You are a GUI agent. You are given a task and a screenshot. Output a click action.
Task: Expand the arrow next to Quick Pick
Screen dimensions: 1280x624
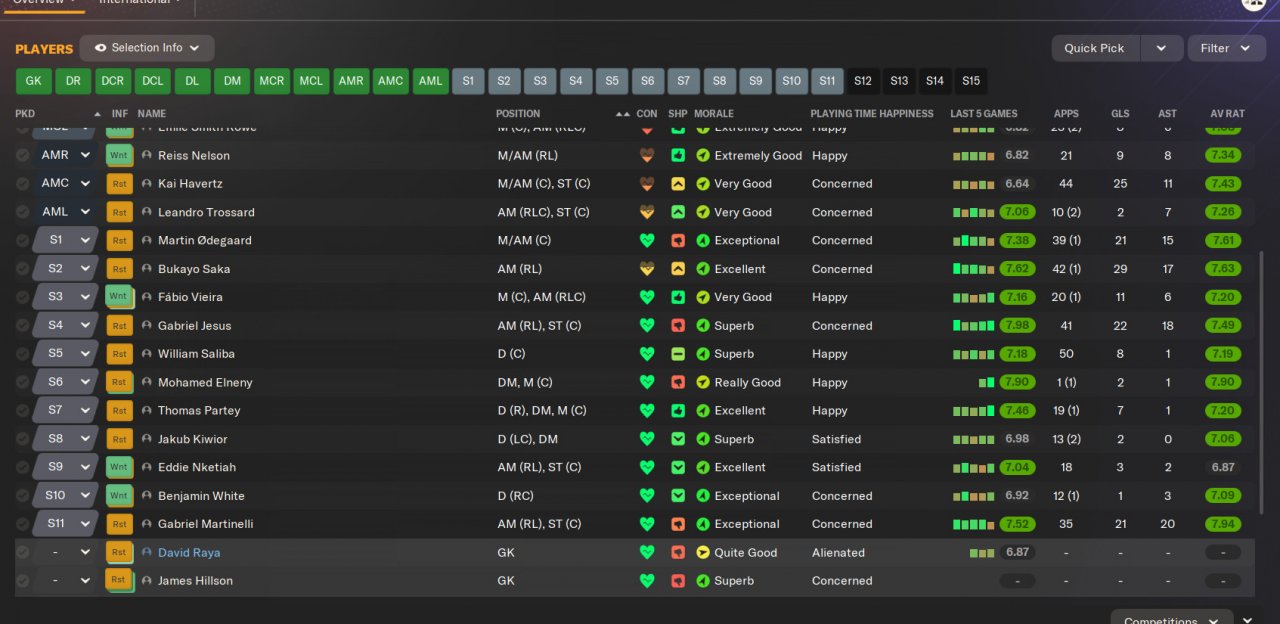point(1161,48)
